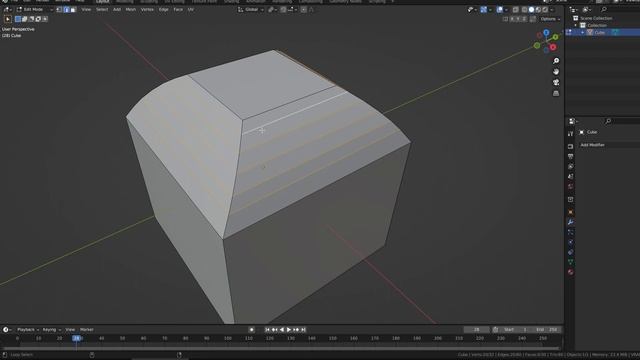Open the Render properties tab
Viewport: 640px width, 360px height.
click(570, 147)
